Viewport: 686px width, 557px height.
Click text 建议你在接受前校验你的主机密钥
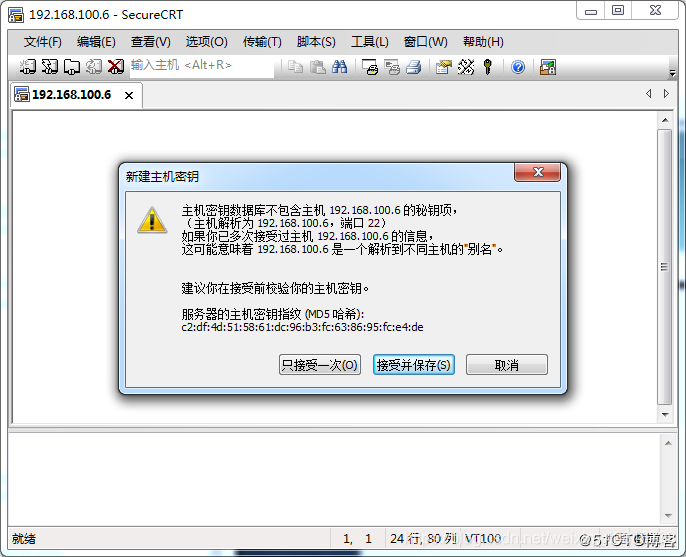click(275, 288)
